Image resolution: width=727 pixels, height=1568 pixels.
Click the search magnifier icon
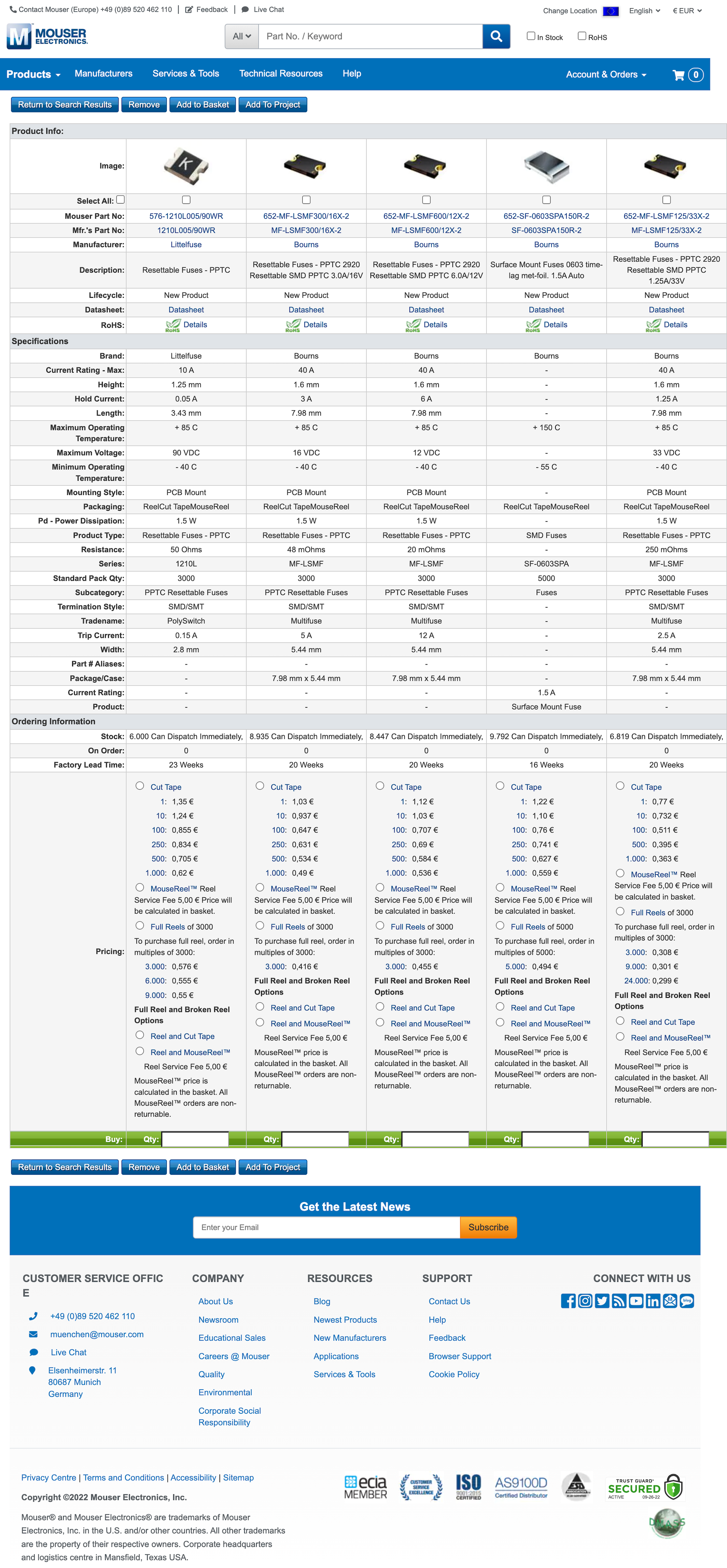pos(496,36)
